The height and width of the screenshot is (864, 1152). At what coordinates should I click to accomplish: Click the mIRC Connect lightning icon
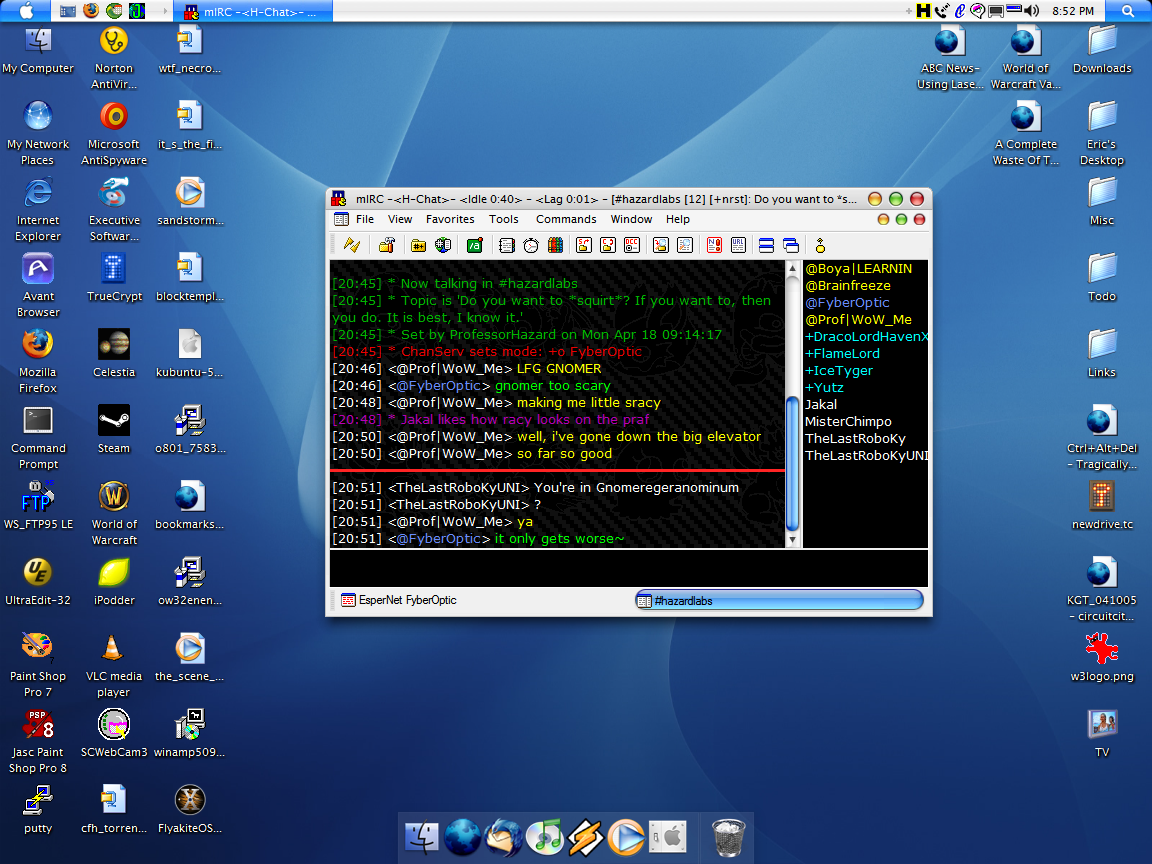tap(352, 245)
